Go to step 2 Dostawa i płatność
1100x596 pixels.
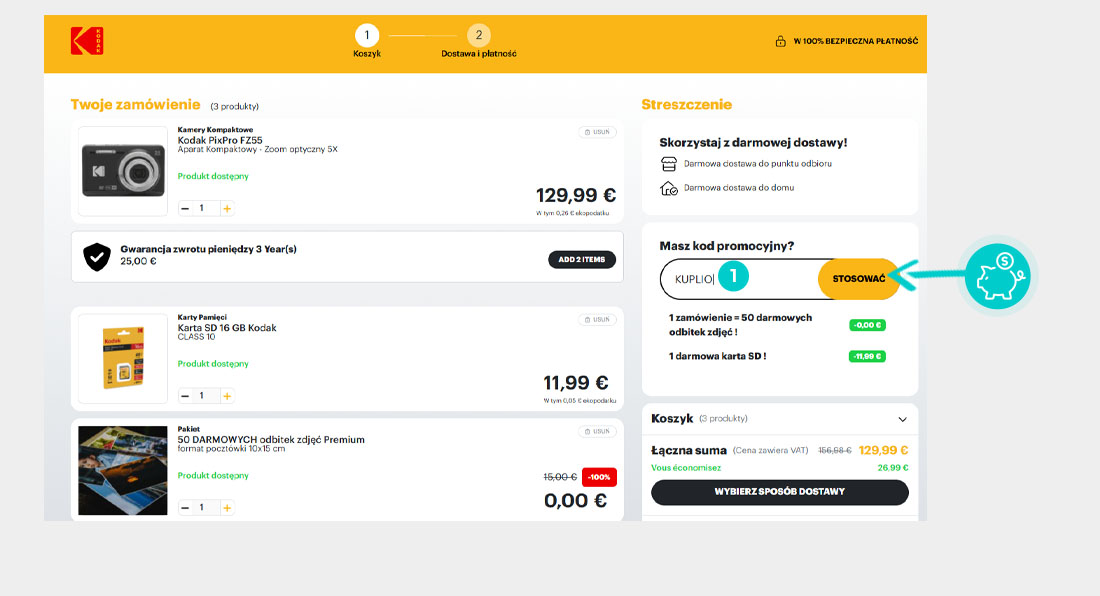[479, 37]
